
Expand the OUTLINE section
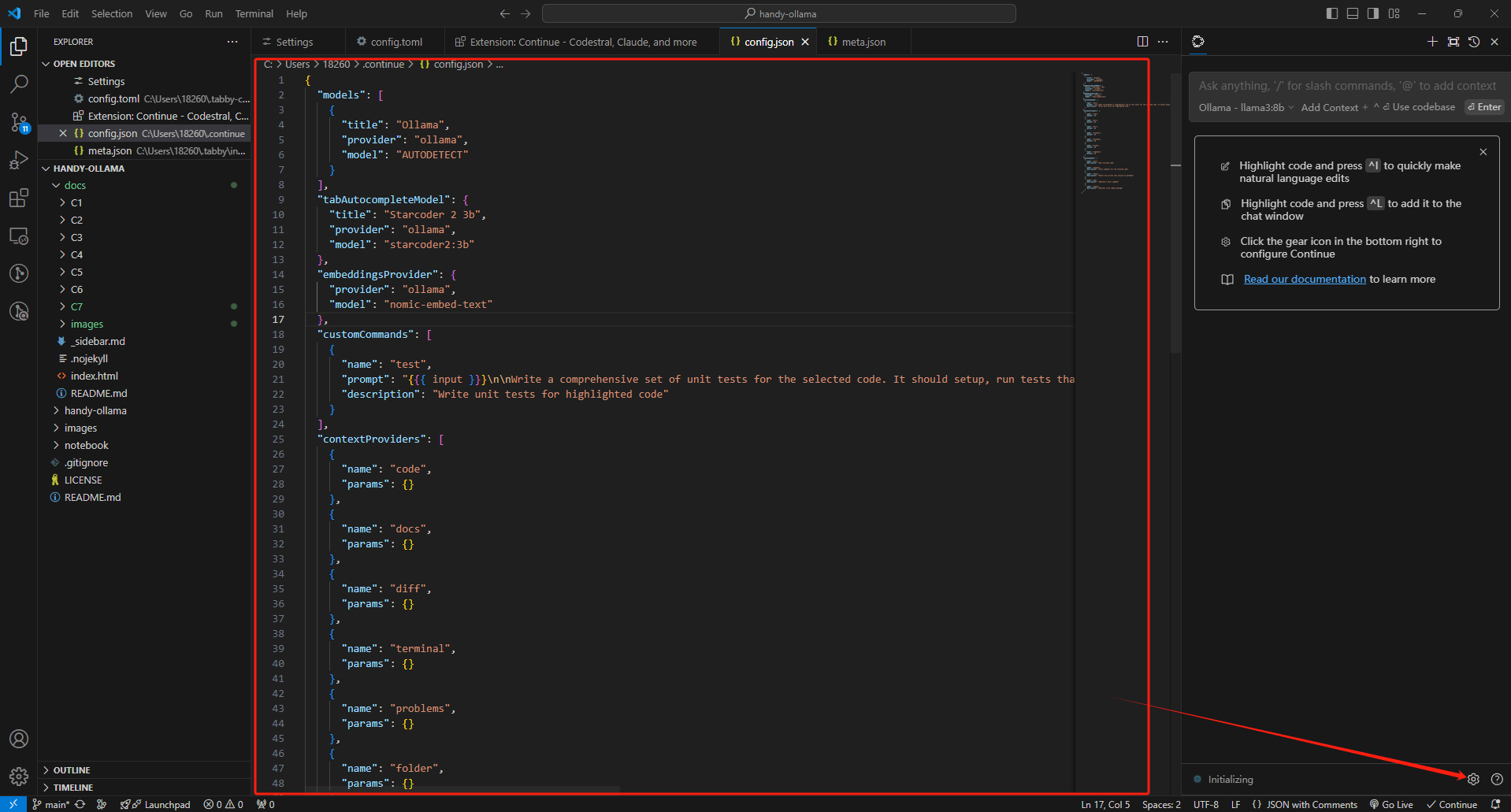point(72,770)
